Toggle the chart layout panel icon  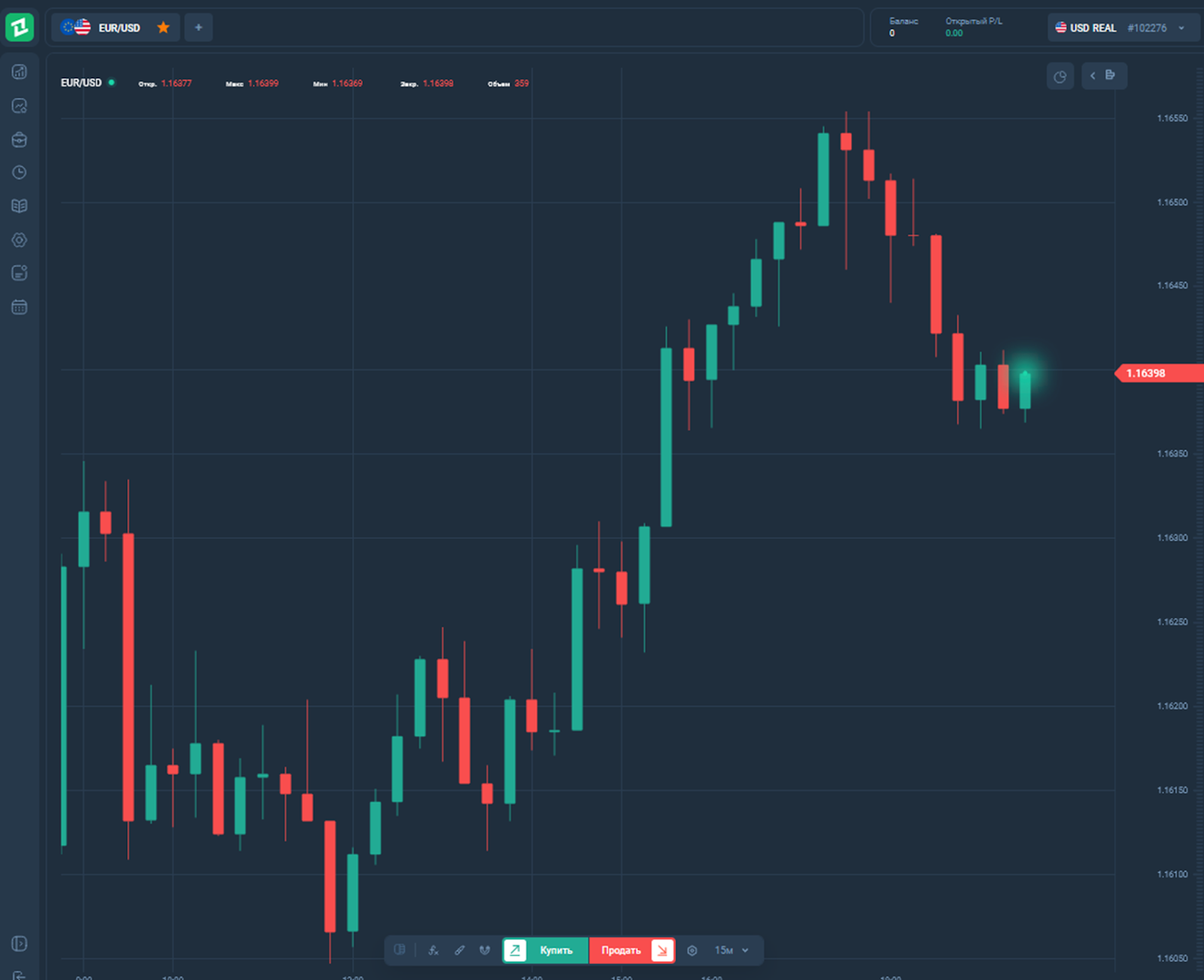[400, 950]
